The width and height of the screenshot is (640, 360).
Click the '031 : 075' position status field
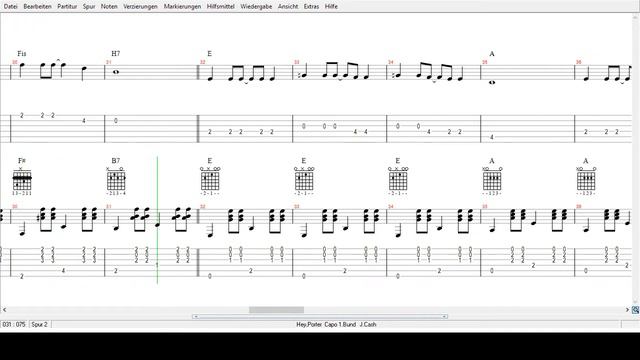pyautogui.click(x=14, y=324)
